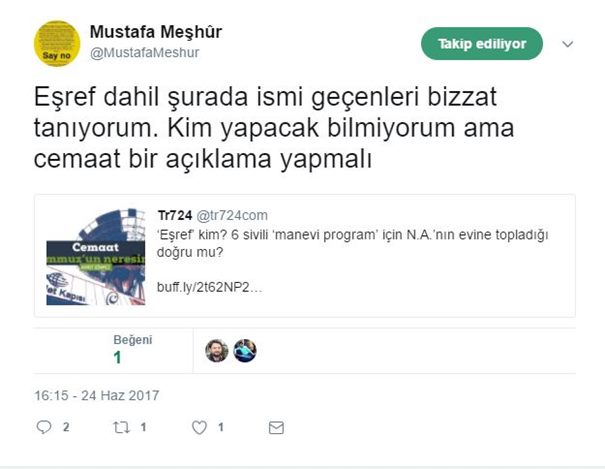Open Mustafa Meşhûr's yellow profile avatar
Viewport: 605px width, 469px height.
pos(57,43)
